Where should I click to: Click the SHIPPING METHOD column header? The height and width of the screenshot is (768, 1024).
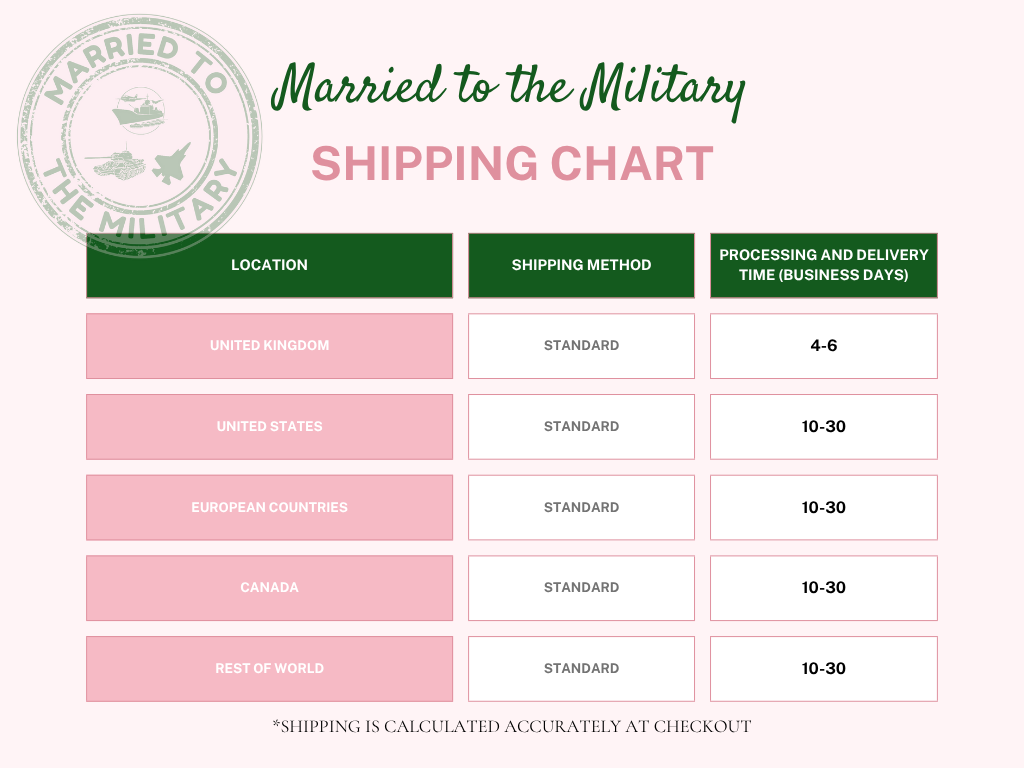[581, 265]
